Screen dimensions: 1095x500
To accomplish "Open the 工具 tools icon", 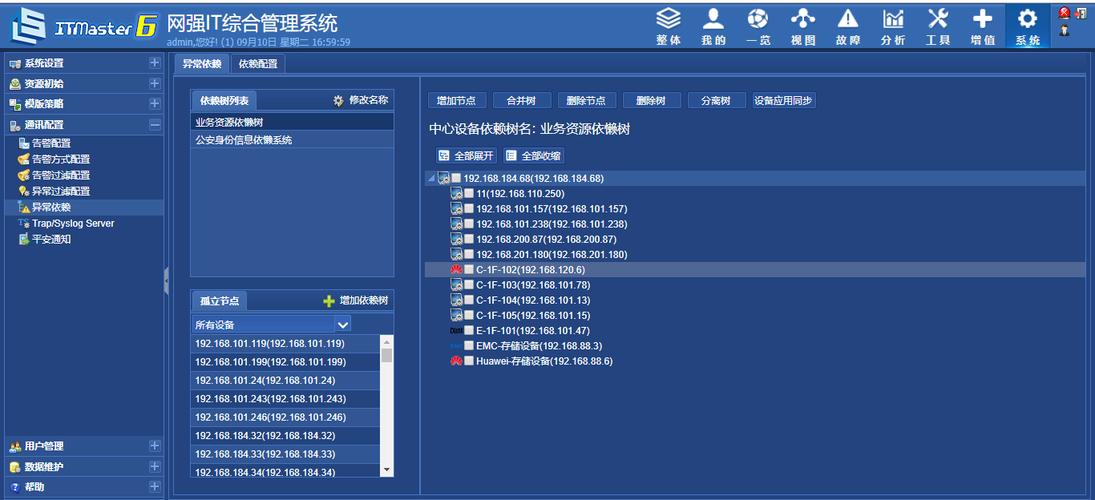I will coord(938,20).
